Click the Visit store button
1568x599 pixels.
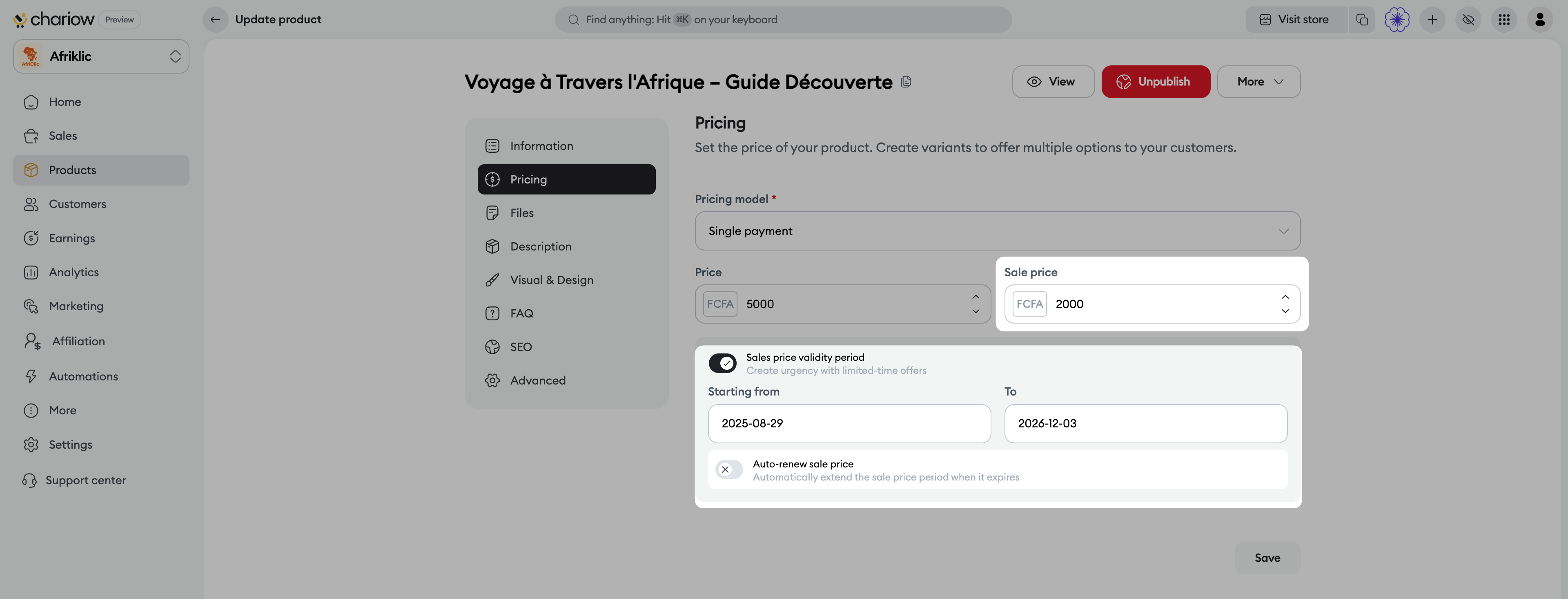click(1296, 20)
